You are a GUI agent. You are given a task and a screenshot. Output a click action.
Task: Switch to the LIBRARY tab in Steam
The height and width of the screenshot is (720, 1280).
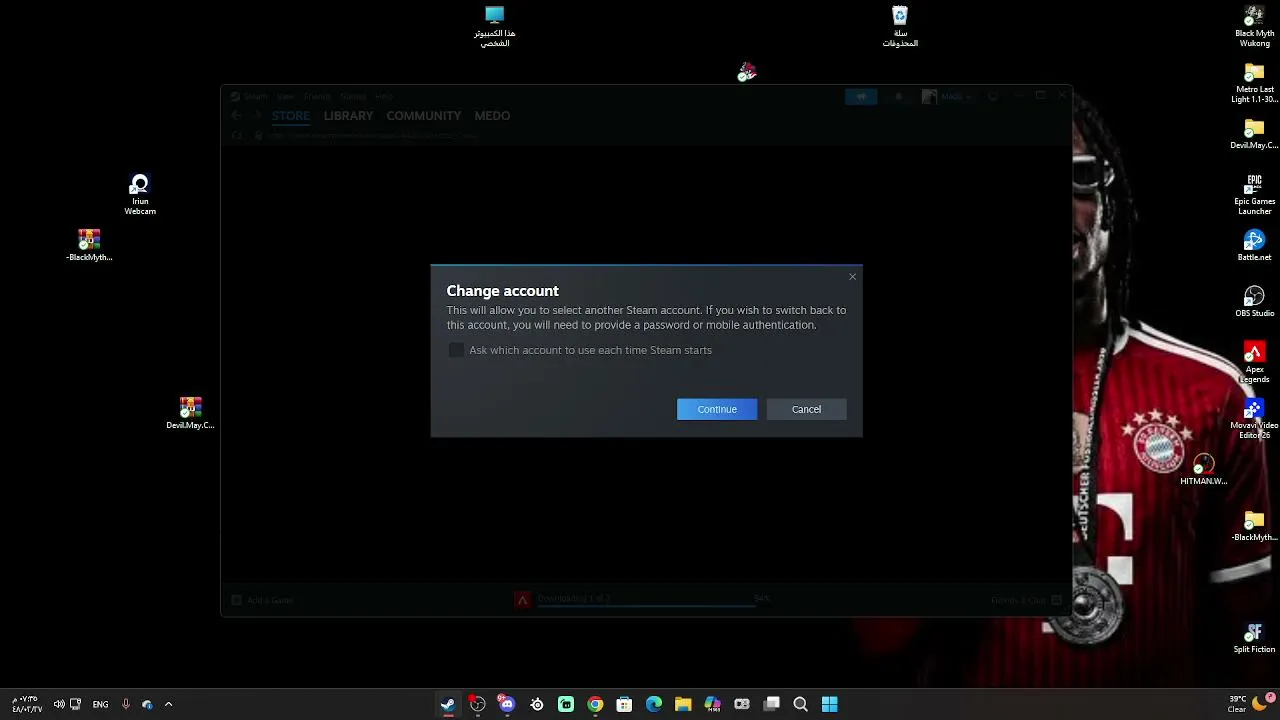[x=348, y=116]
